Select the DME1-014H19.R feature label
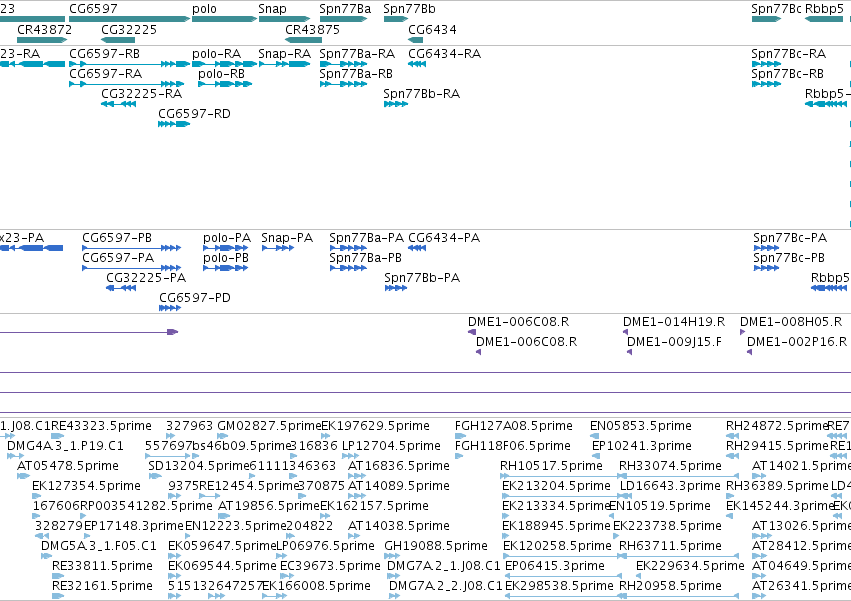The image size is (851, 601). pos(674,322)
